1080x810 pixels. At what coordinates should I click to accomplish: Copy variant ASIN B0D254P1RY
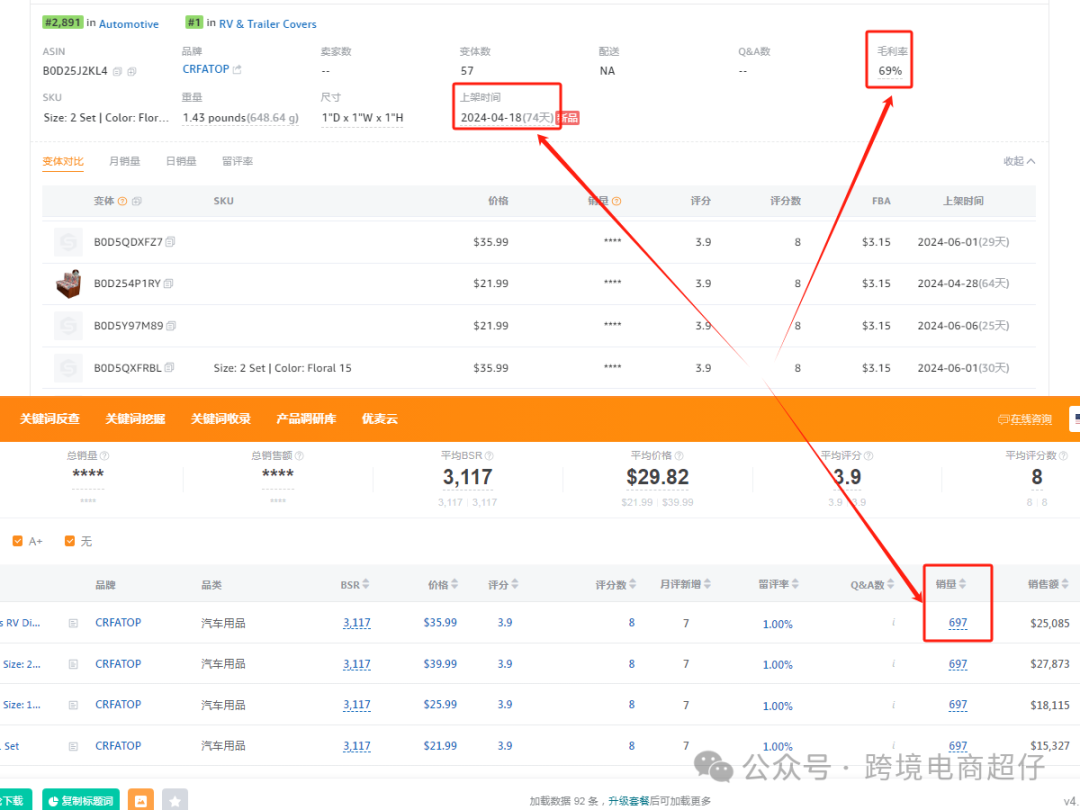click(x=168, y=283)
